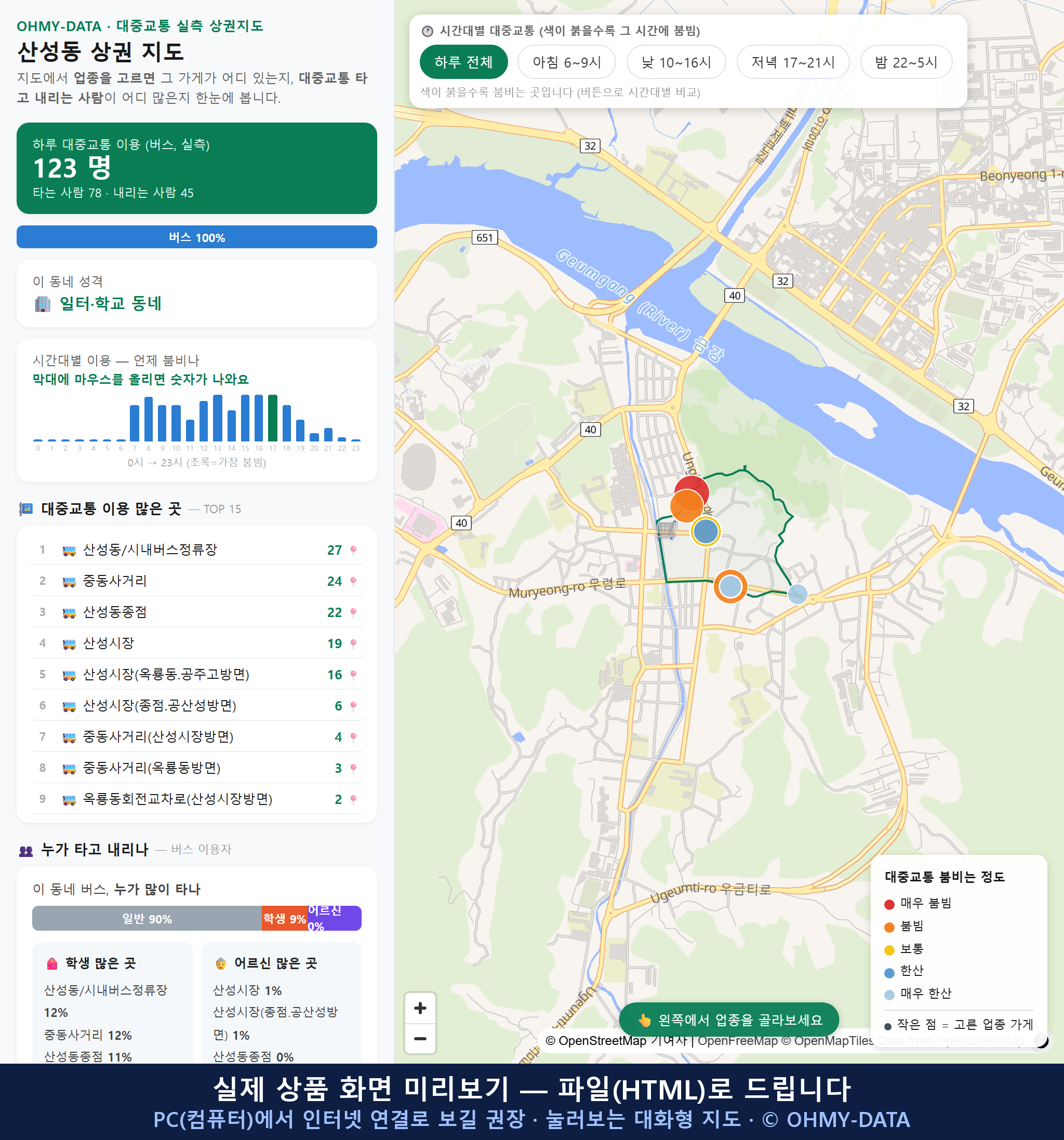Click pin icon for 중동사거리(산성시장방면) row

[353, 737]
